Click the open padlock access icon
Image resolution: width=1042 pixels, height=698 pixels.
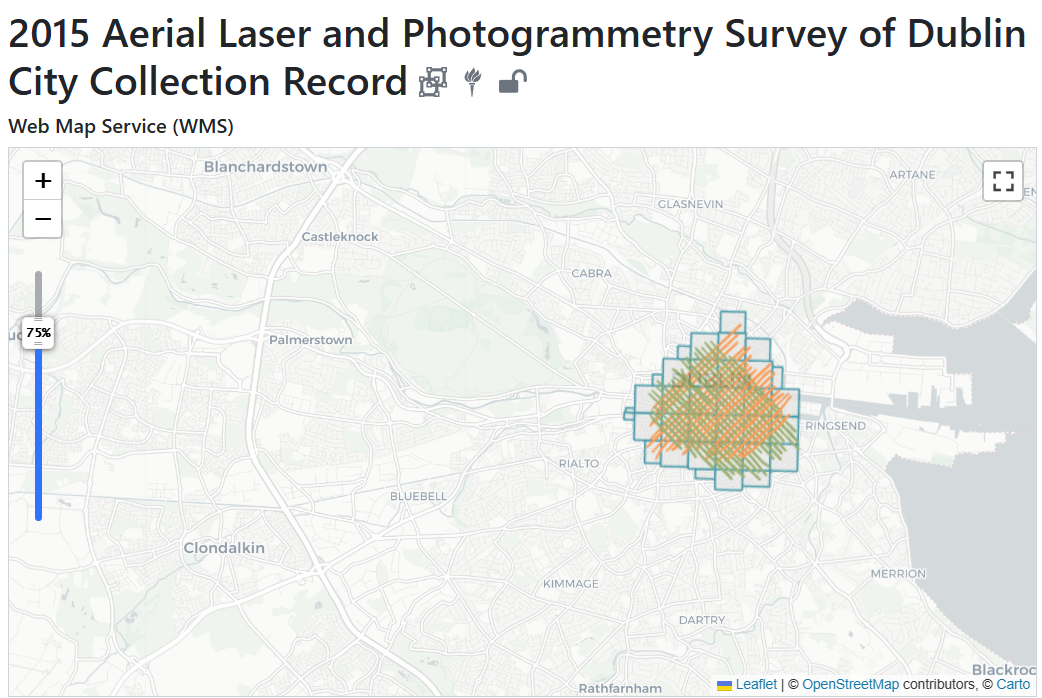pos(513,82)
